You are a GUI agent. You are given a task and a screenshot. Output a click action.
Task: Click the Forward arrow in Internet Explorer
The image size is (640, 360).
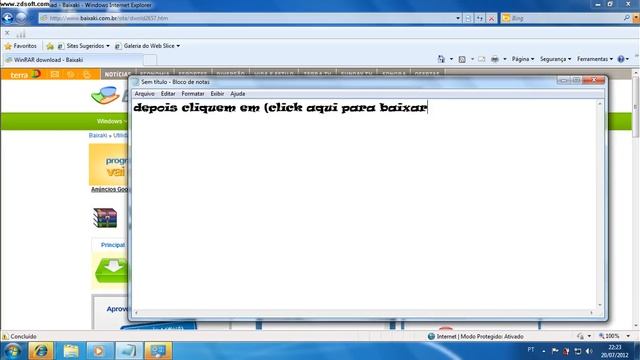pyautogui.click(x=21, y=18)
